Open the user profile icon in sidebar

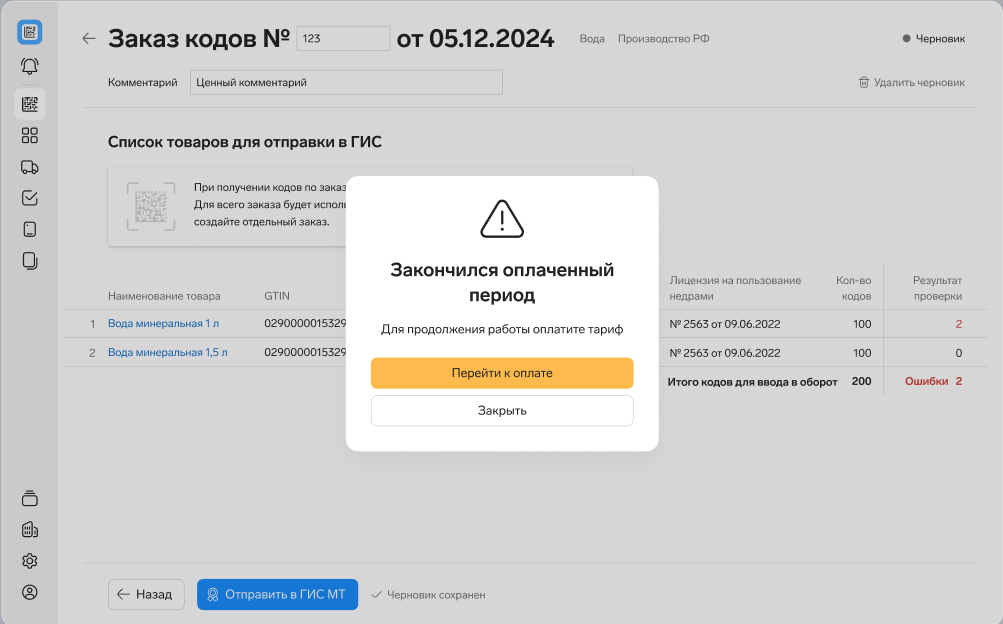point(30,592)
